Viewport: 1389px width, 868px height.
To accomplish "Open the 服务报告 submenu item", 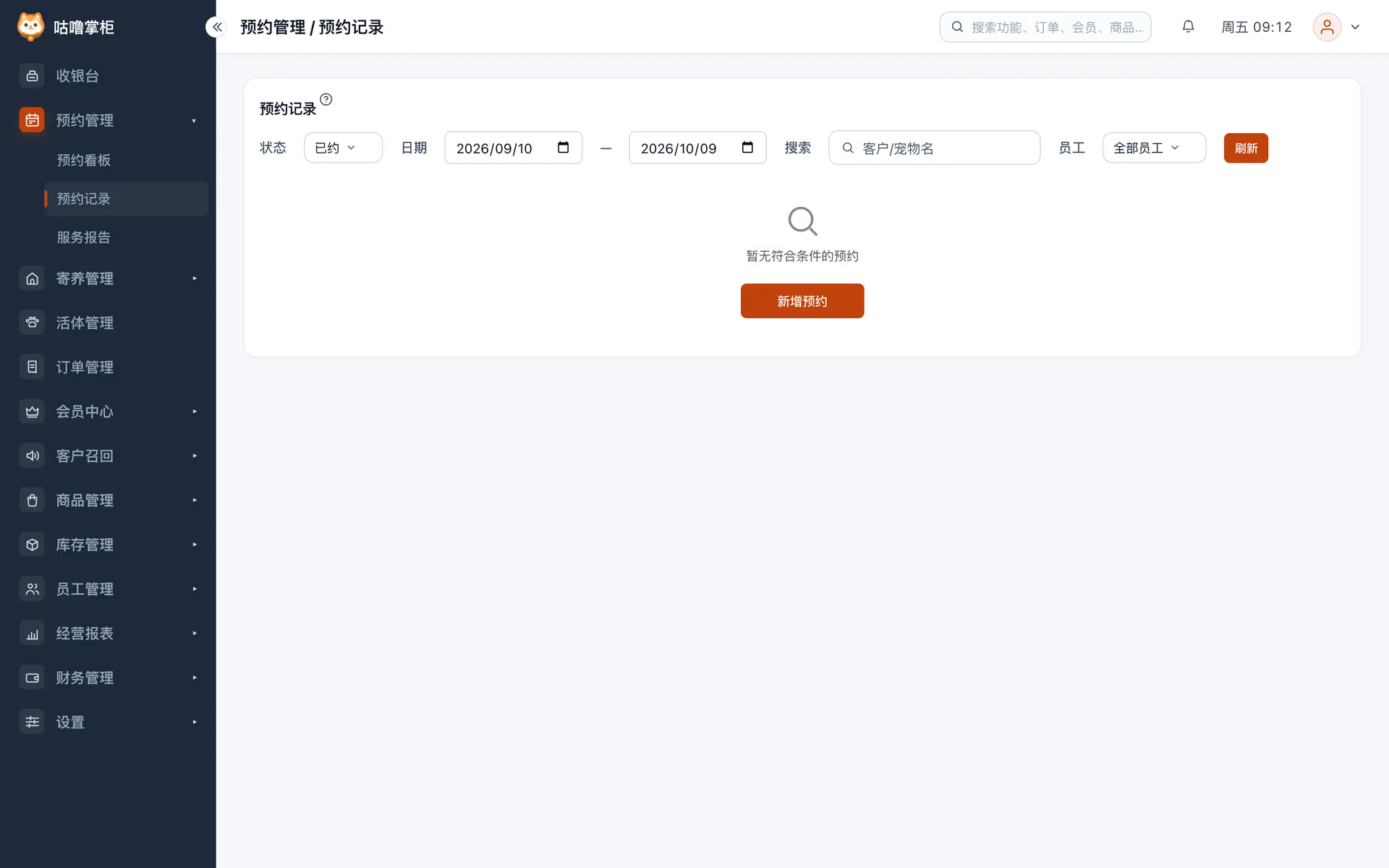I will pos(126,237).
